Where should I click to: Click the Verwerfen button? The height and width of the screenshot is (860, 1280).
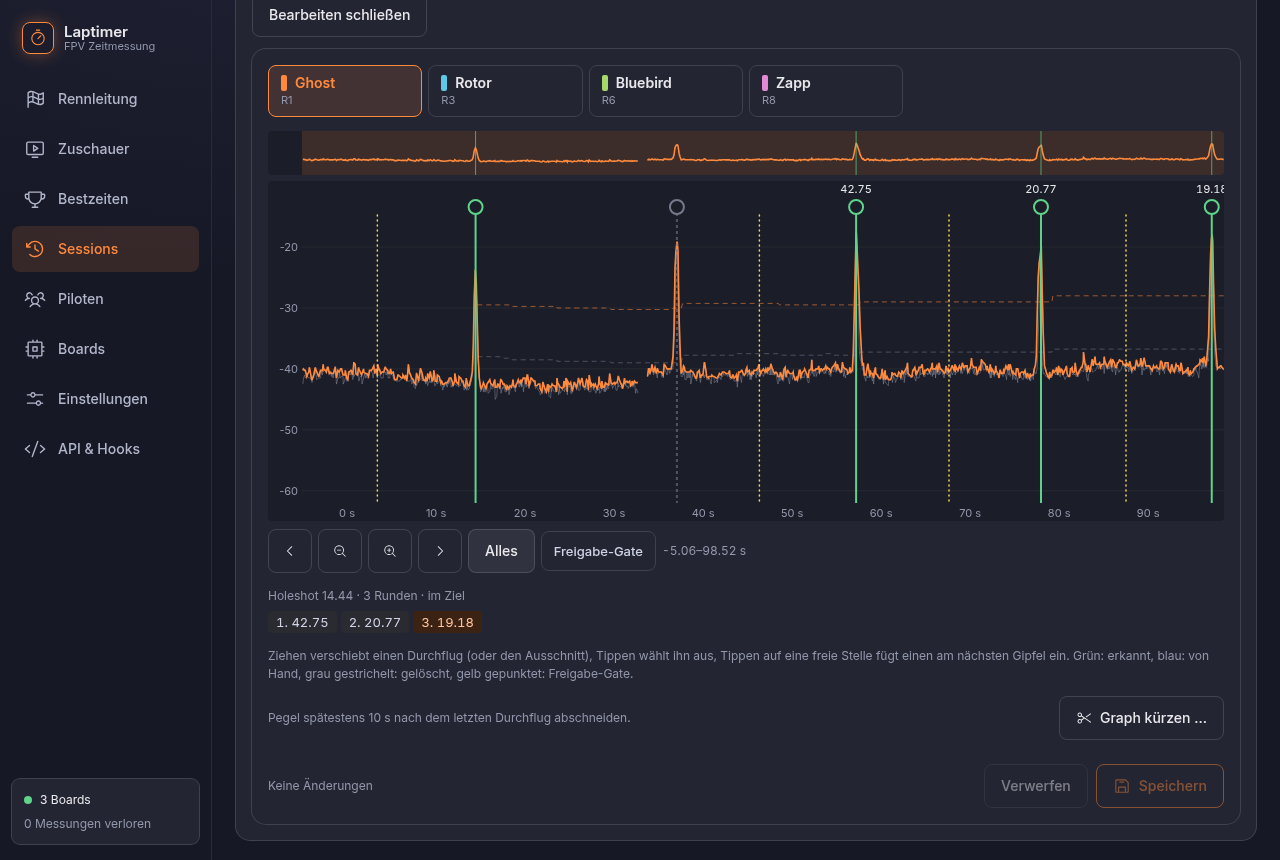click(x=1036, y=786)
